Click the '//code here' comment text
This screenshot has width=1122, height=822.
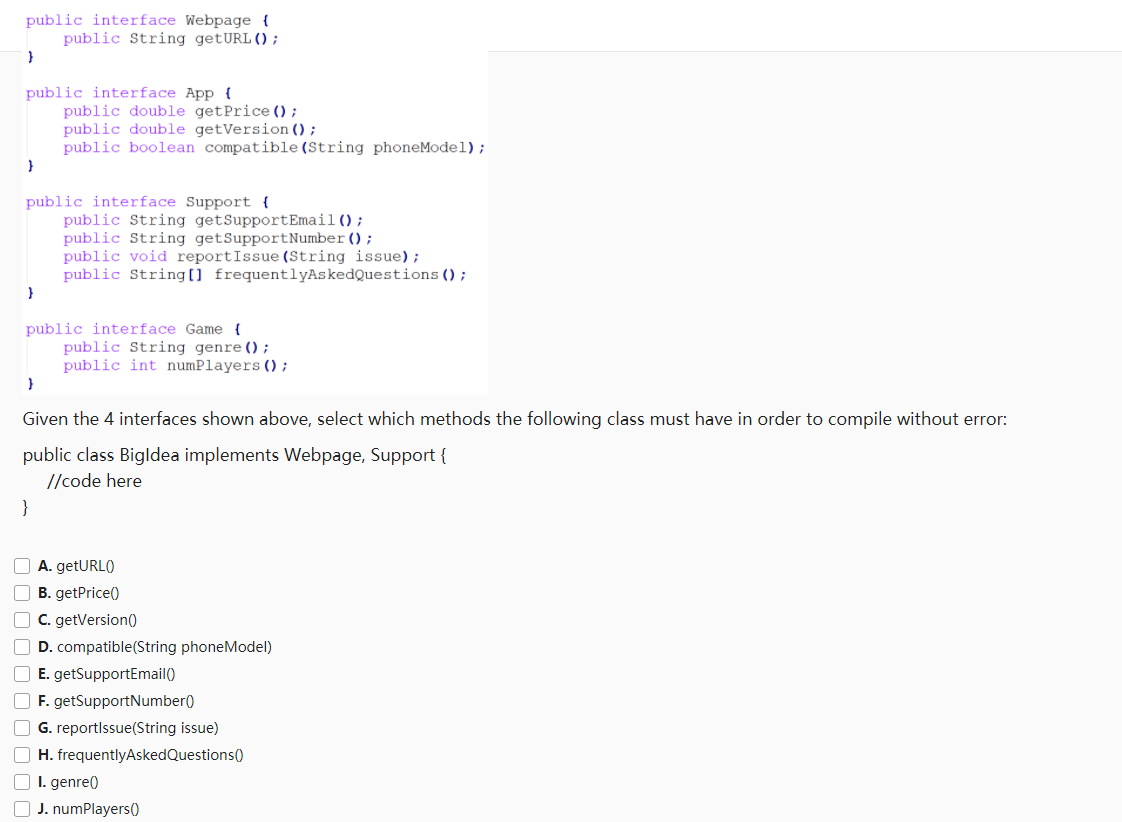pyautogui.click(x=94, y=481)
